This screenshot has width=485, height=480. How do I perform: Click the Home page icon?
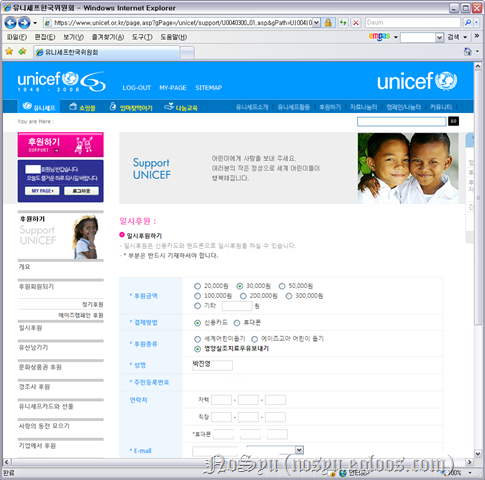[468, 51]
